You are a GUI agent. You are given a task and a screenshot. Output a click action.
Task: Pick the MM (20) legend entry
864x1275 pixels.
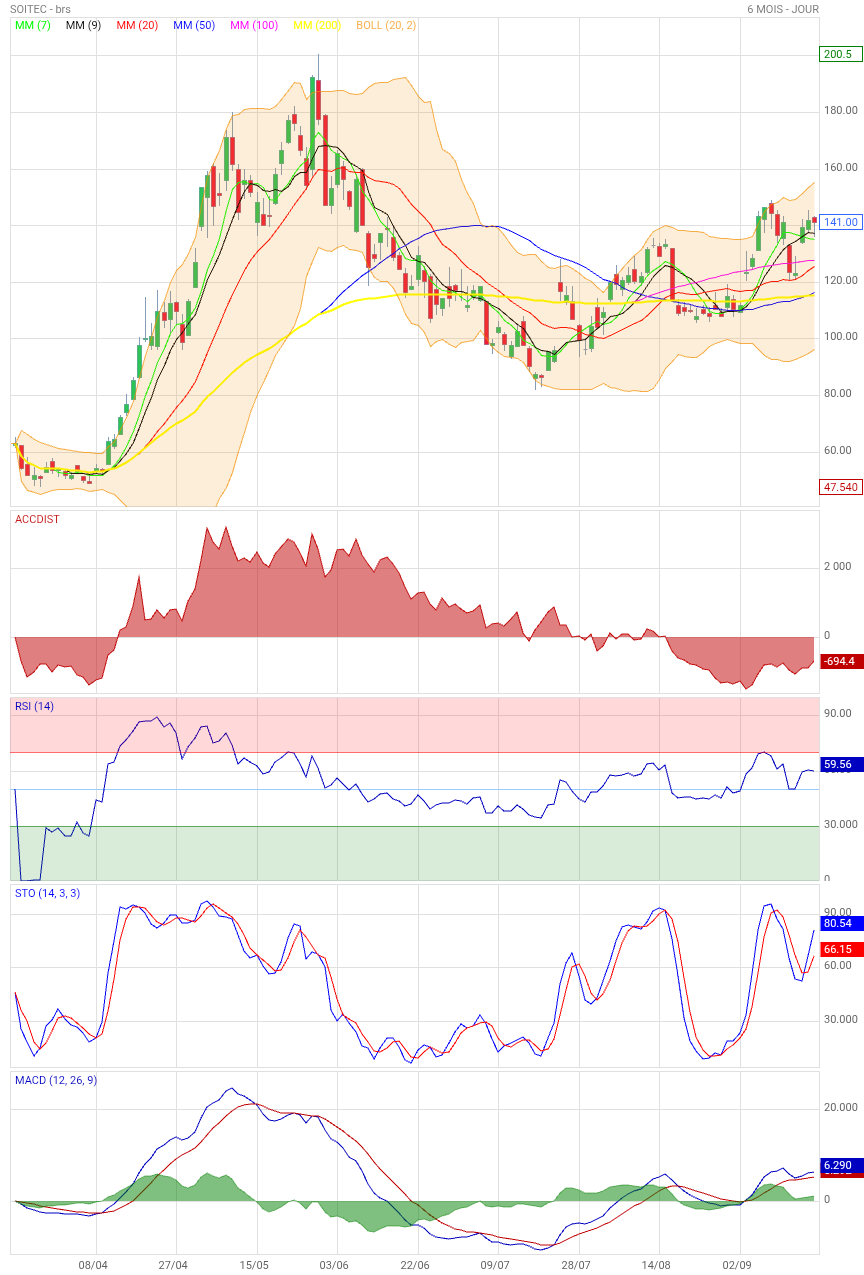(137, 25)
